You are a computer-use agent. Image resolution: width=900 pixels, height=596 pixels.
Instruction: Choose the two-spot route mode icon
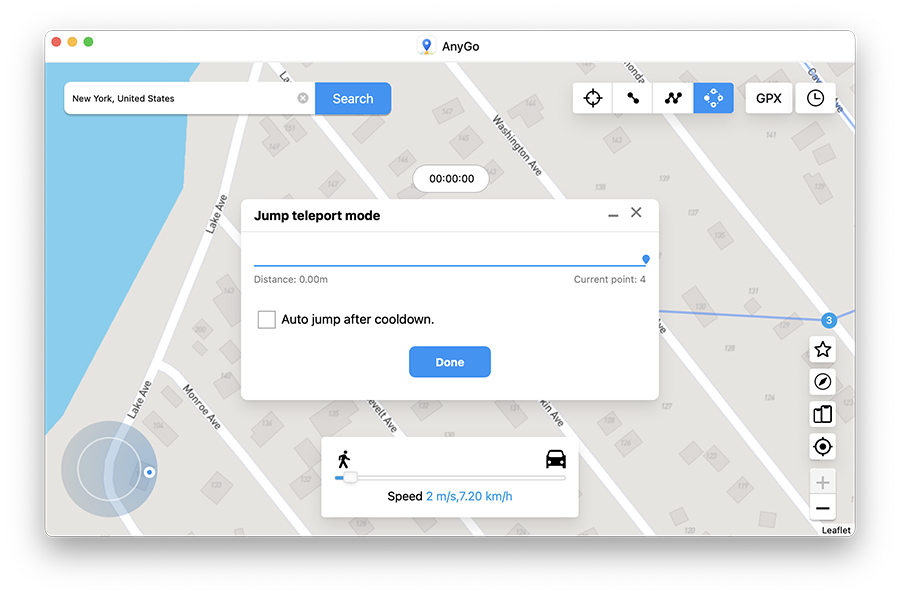(633, 98)
